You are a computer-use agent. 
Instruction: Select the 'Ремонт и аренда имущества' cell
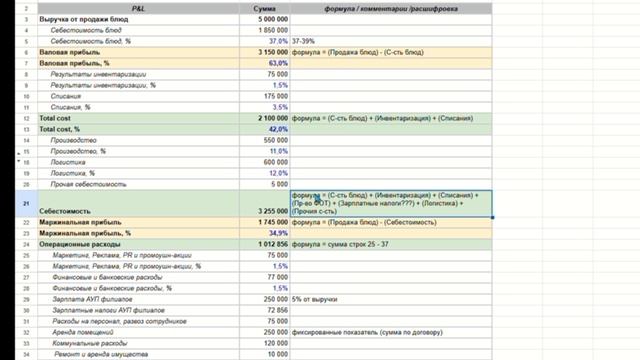(138, 355)
